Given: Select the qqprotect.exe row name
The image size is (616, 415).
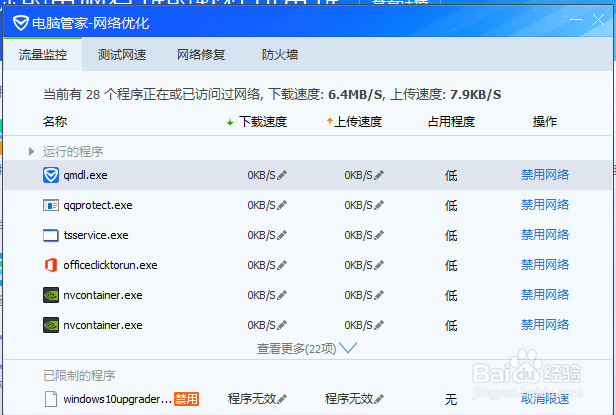Looking at the screenshot, I should (98, 205).
